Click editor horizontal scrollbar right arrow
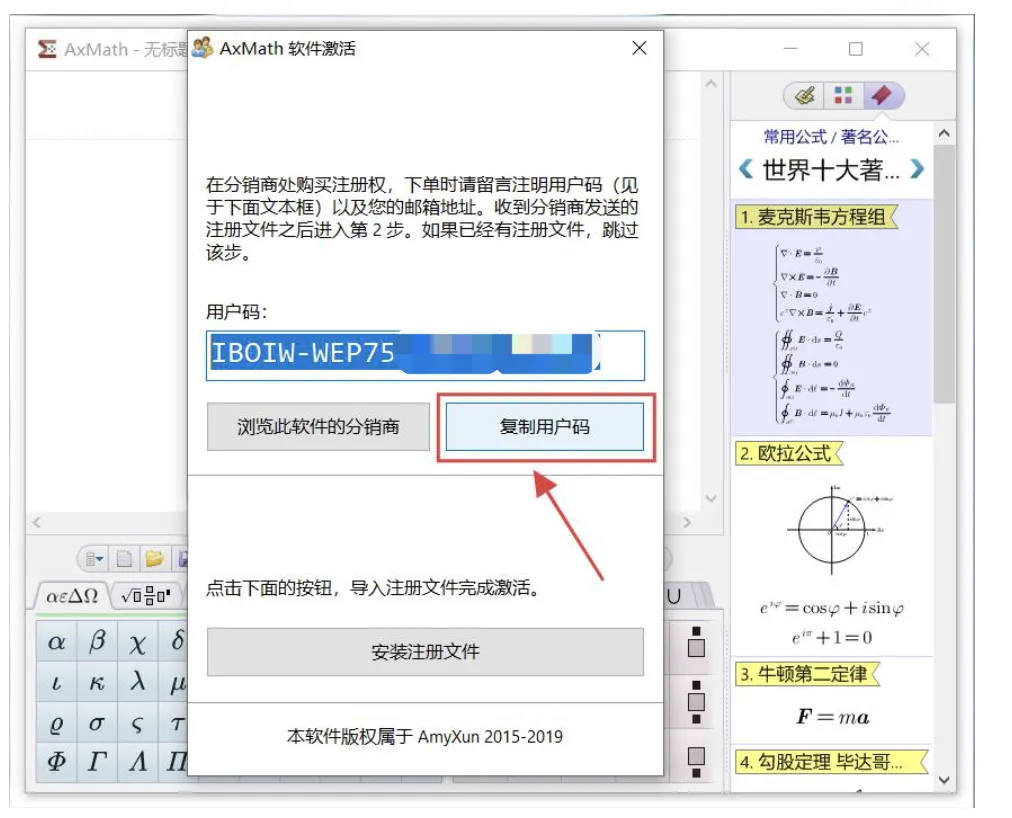This screenshot has height=818, width=1012. [x=686, y=522]
